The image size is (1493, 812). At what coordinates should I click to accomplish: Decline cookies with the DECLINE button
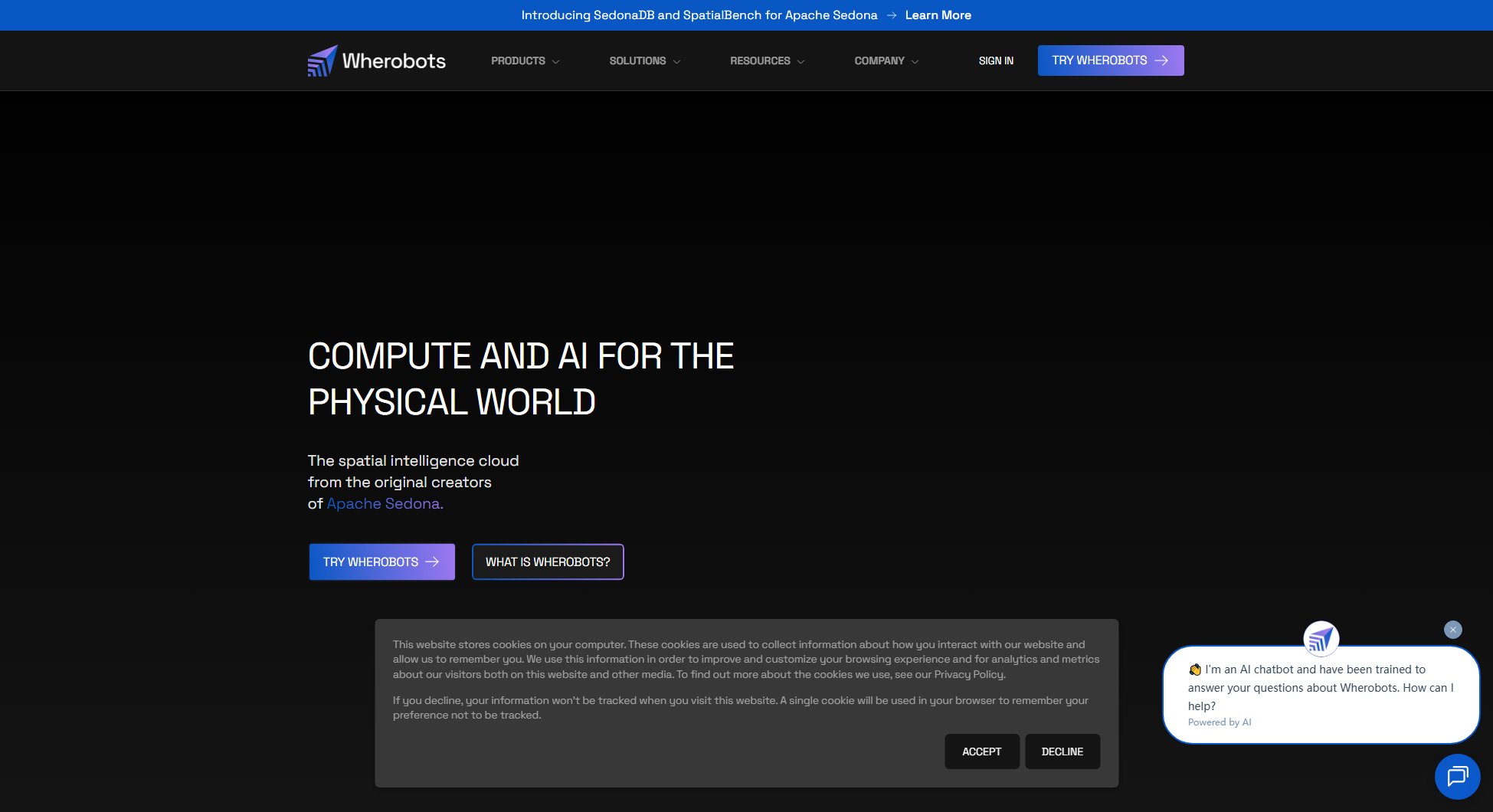click(x=1062, y=751)
